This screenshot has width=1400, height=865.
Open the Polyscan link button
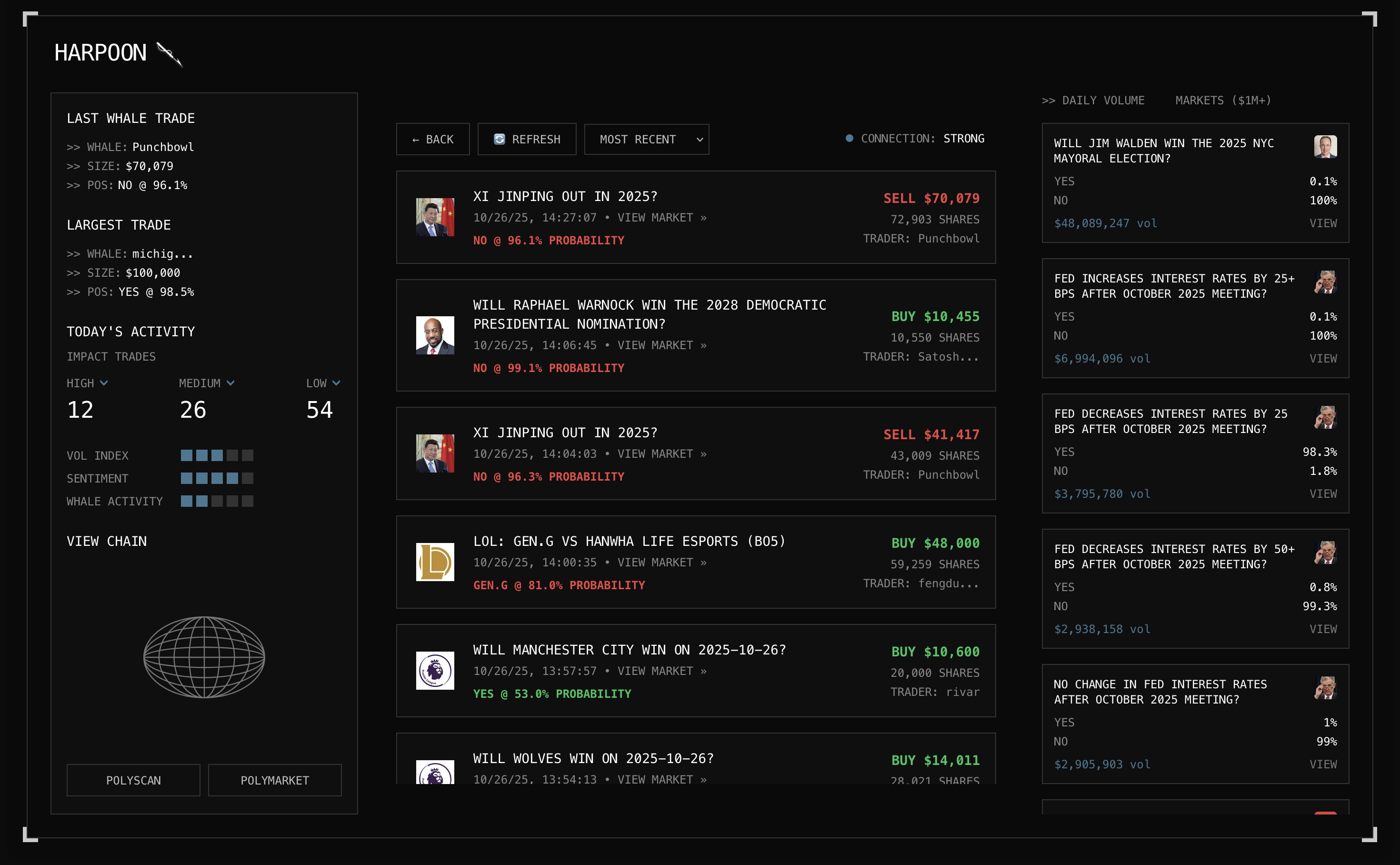coord(133,780)
